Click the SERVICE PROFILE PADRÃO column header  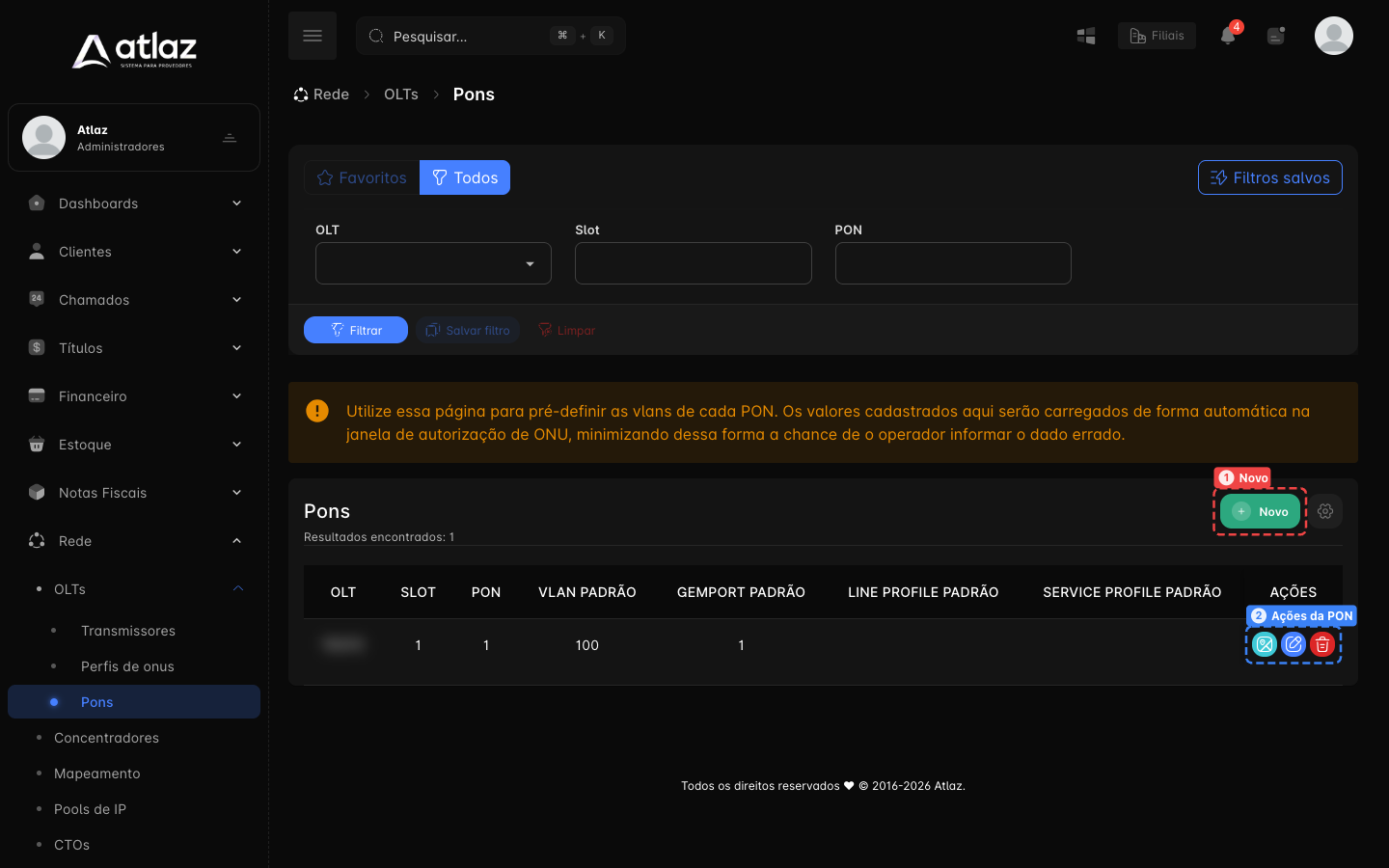(1132, 592)
